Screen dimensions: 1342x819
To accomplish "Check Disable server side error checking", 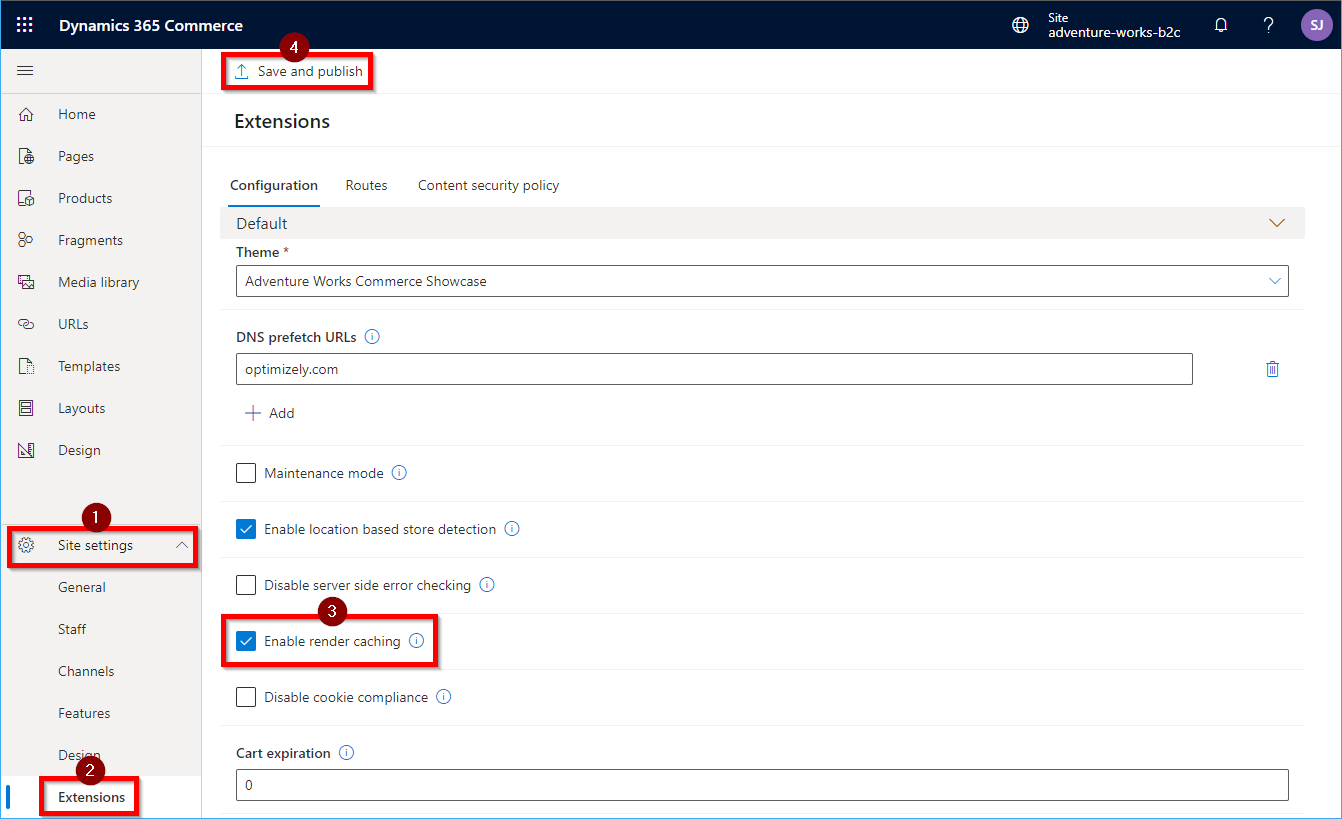I will click(246, 585).
